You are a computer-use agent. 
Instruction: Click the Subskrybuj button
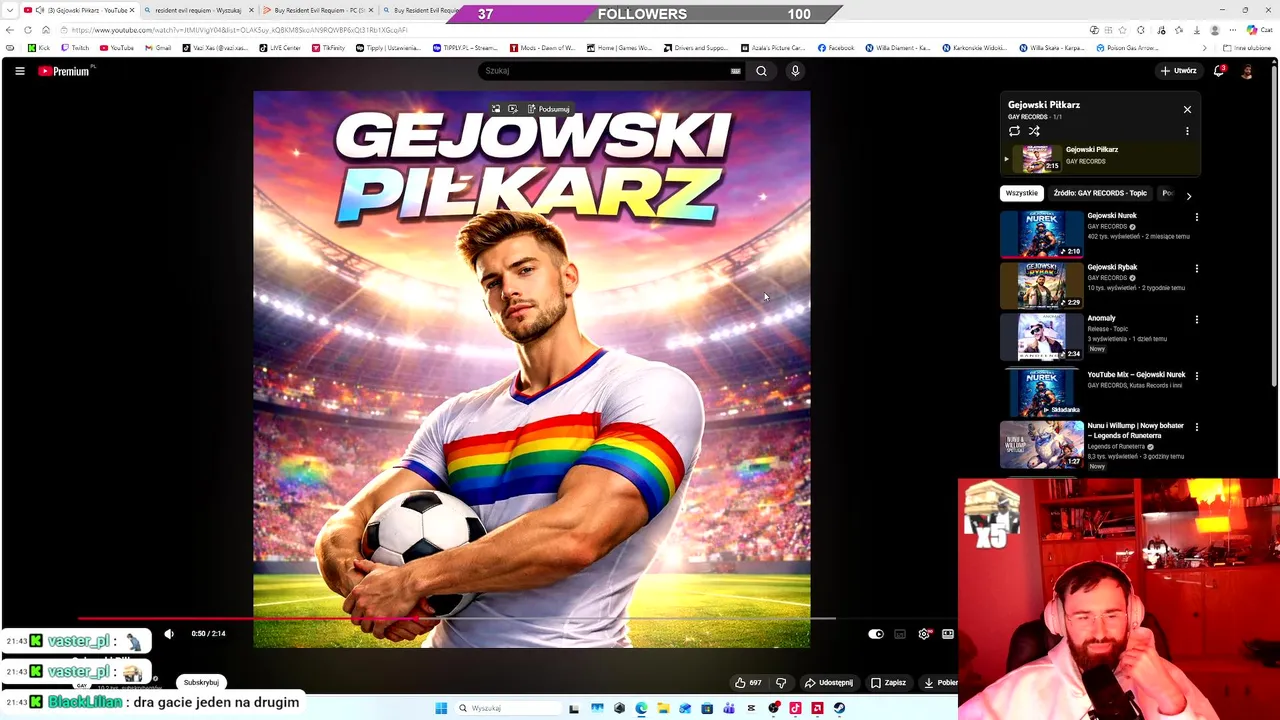(x=201, y=682)
